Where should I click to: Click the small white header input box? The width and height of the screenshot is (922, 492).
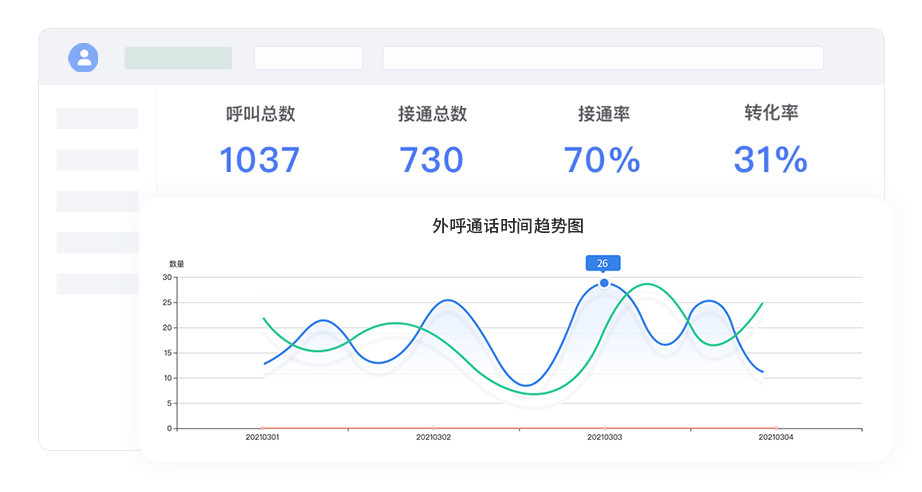[x=308, y=58]
